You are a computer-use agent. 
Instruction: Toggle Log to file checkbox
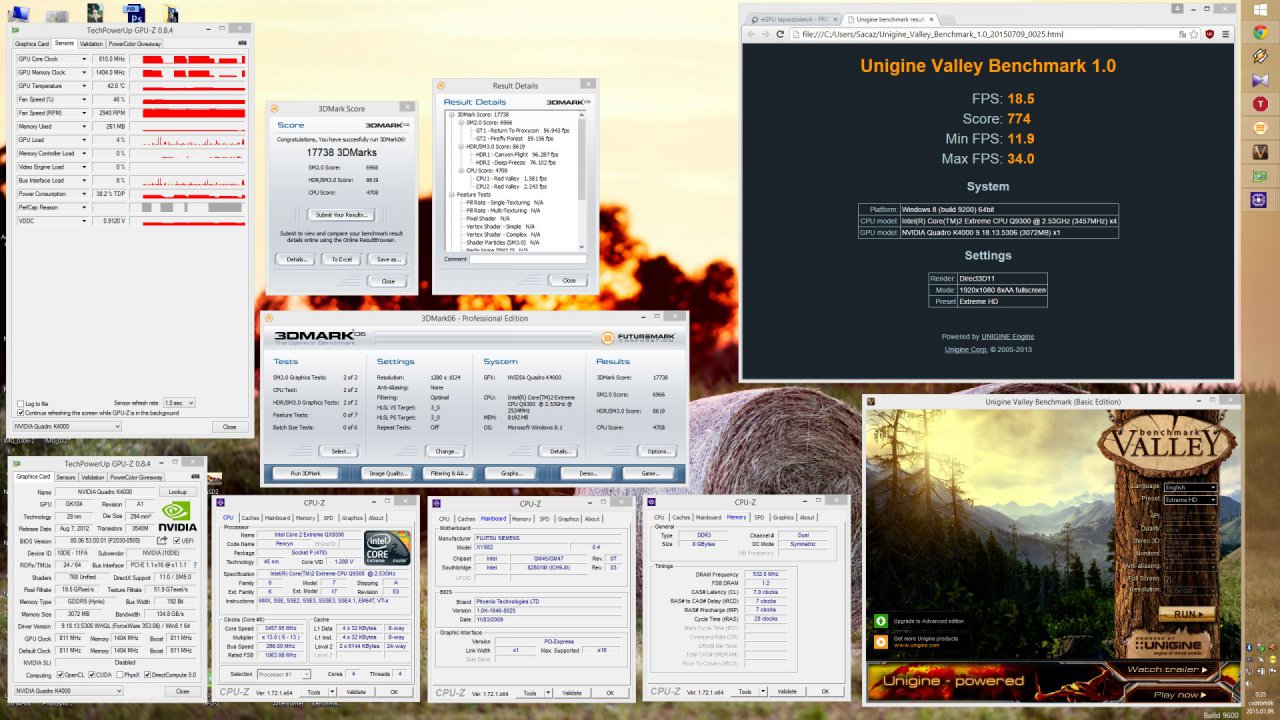pyautogui.click(x=21, y=403)
